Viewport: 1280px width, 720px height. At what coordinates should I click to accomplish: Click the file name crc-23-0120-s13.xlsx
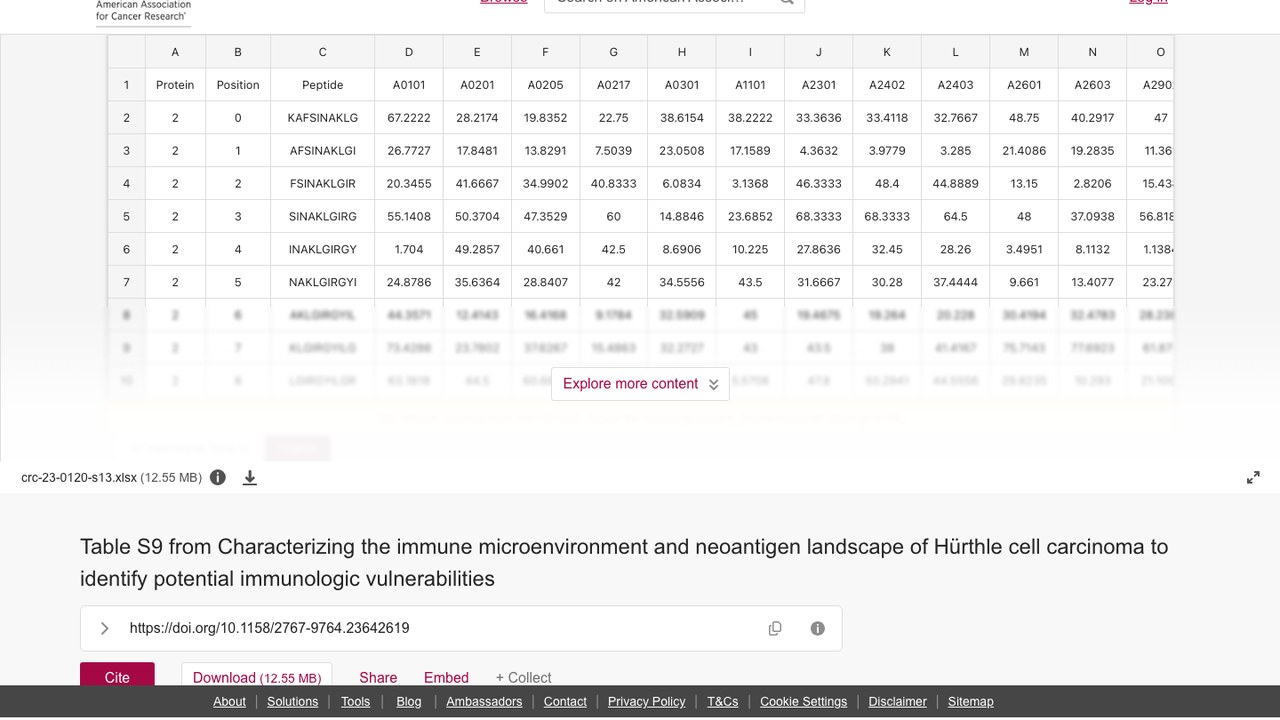point(79,478)
